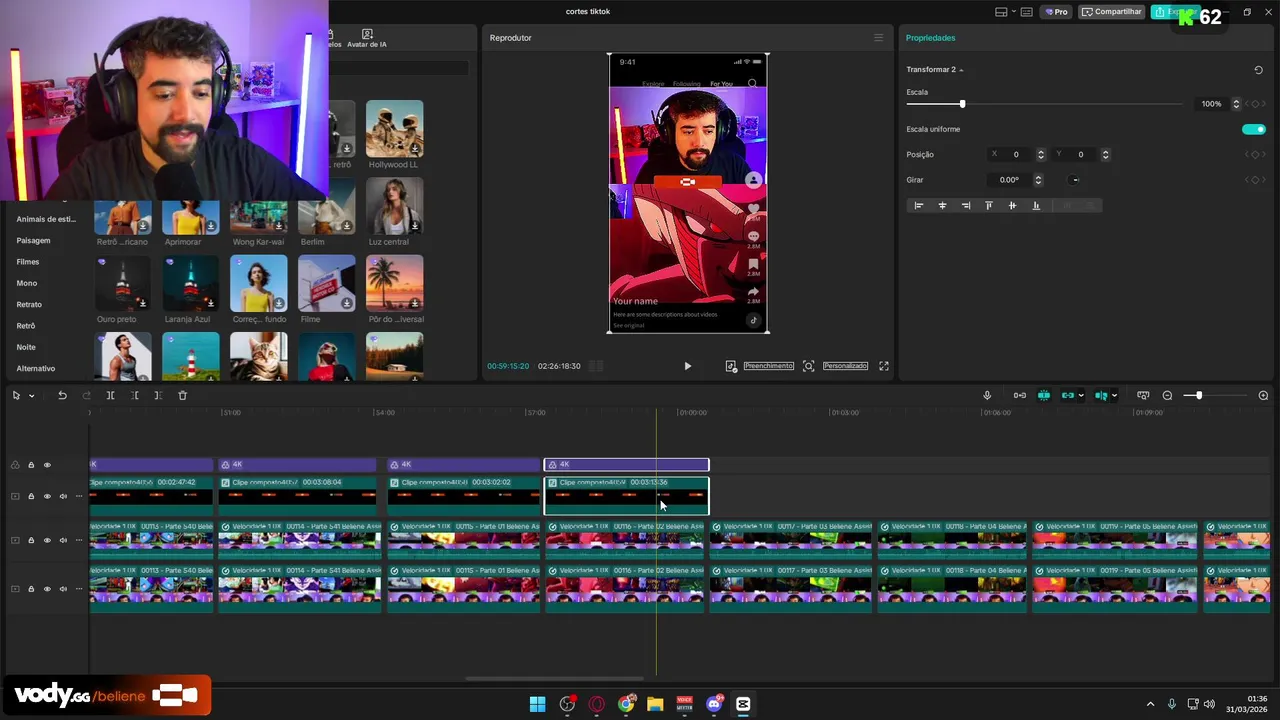Collapse the Transformar 2 section
The image size is (1280, 720).
click(961, 70)
